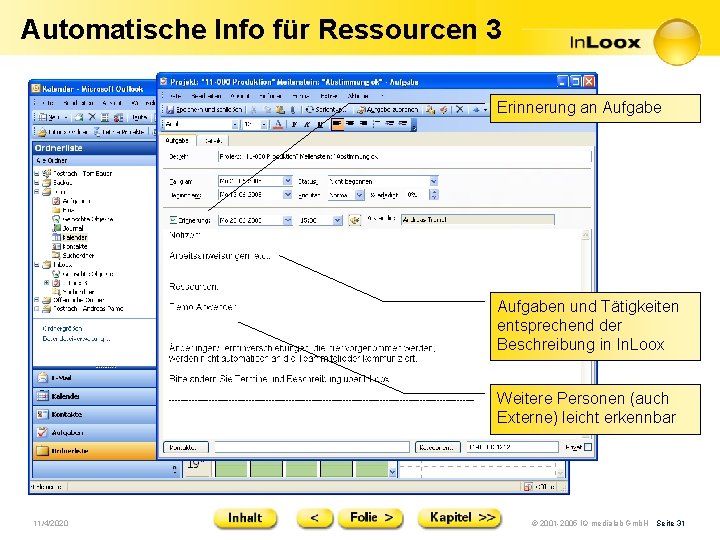This screenshot has width=720, height=540.
Task: Select align right in formatting toolbar
Action: 363,124
